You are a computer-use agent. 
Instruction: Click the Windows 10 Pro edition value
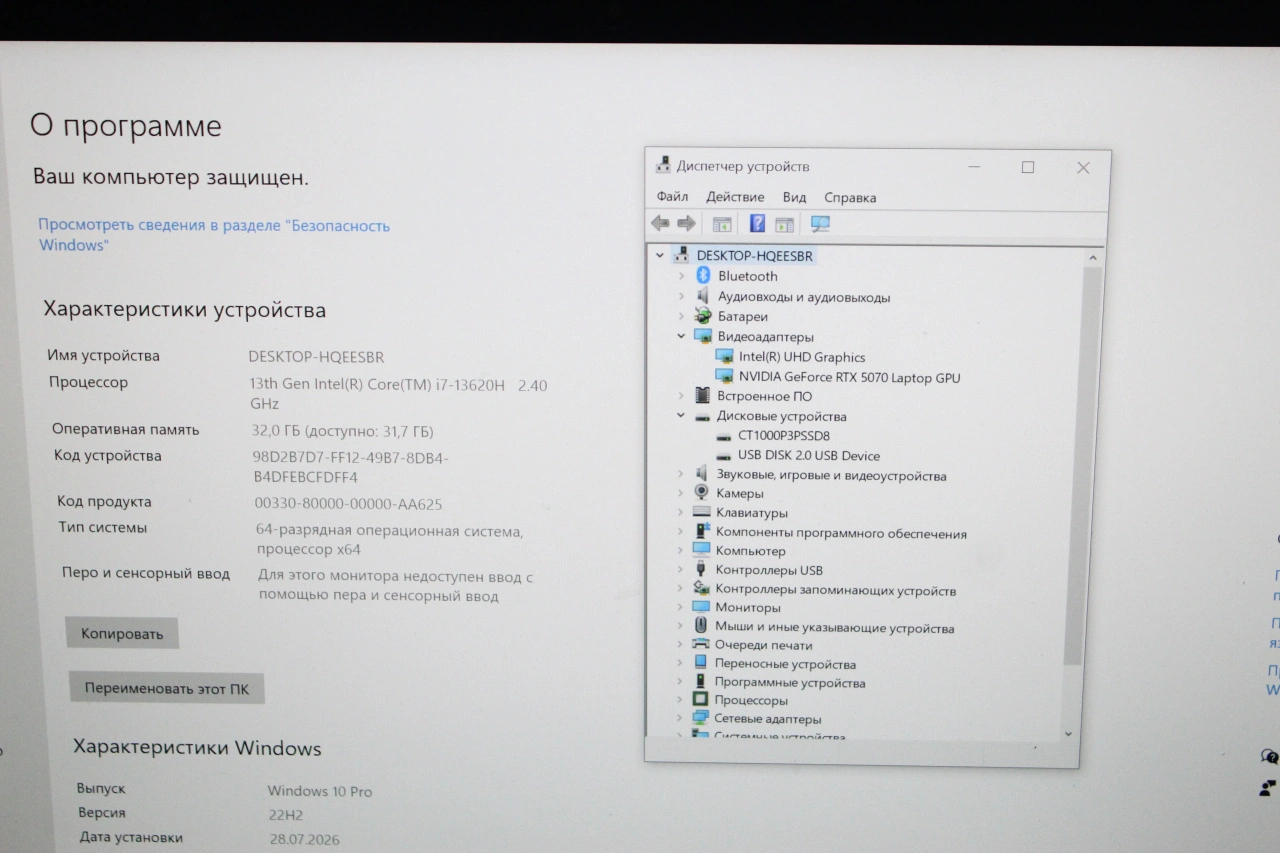click(x=320, y=791)
